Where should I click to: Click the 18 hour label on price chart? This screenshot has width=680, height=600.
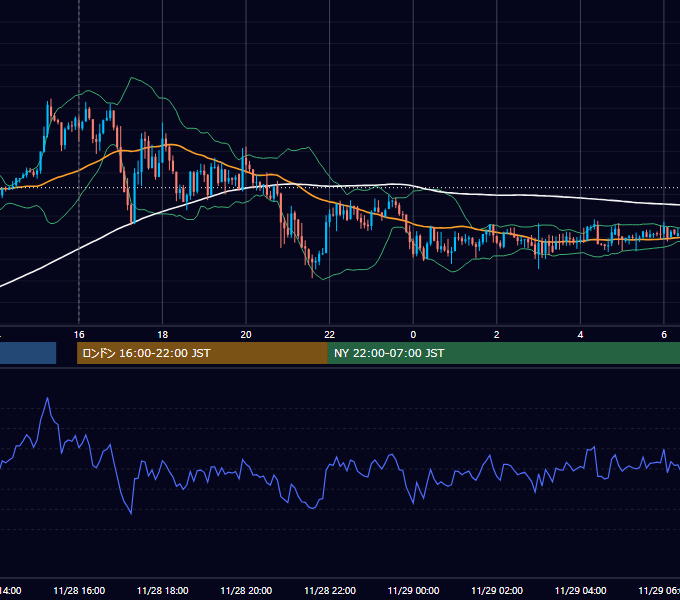coord(163,335)
